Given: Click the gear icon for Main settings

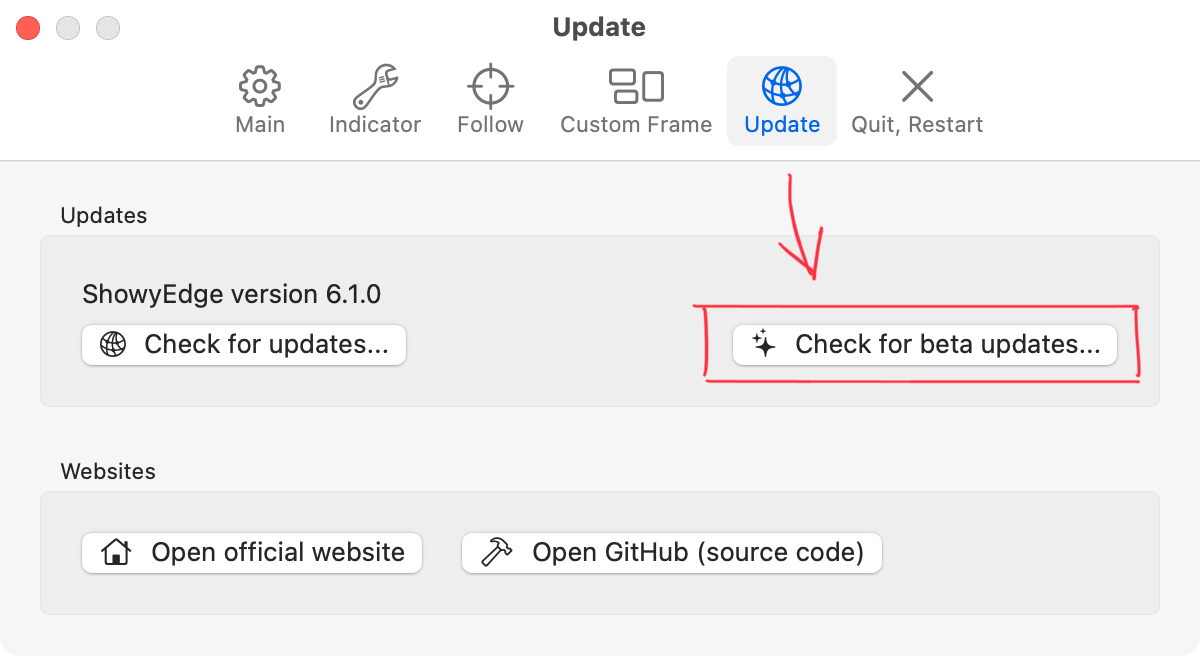Looking at the screenshot, I should click(260, 86).
